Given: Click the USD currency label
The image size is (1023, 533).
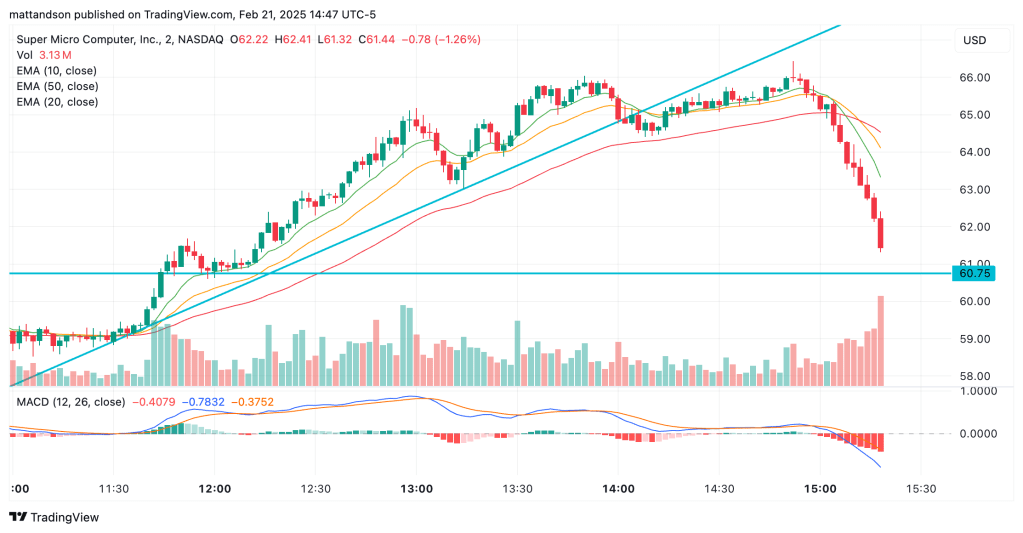Looking at the screenshot, I should click(973, 40).
